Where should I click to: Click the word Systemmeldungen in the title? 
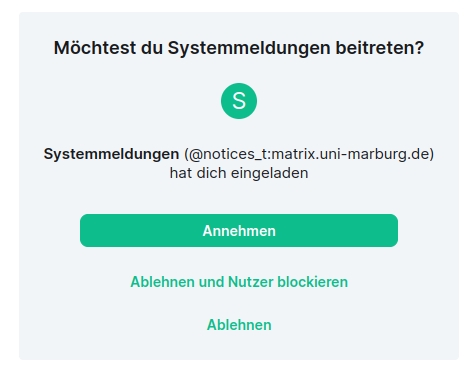tap(249, 48)
